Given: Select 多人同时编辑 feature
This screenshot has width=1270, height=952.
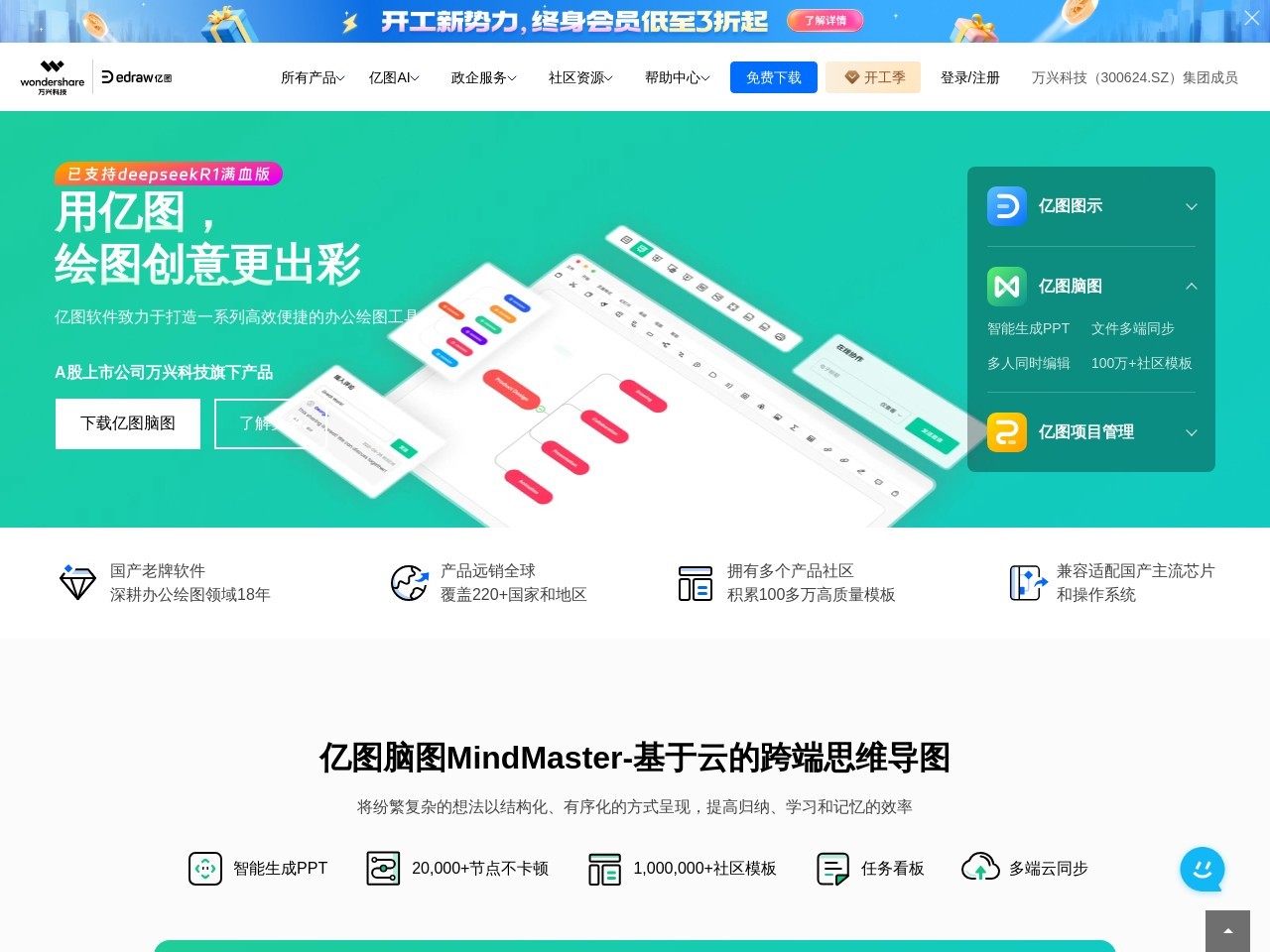Looking at the screenshot, I should point(1029,363).
